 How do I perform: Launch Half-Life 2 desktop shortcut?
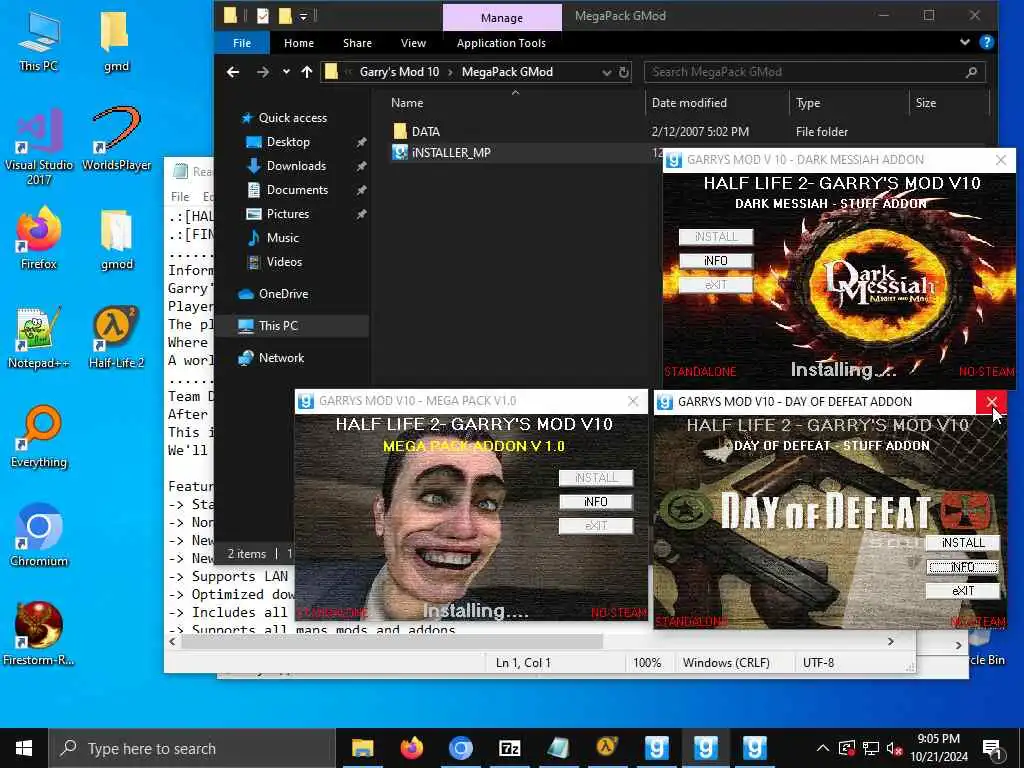(116, 338)
